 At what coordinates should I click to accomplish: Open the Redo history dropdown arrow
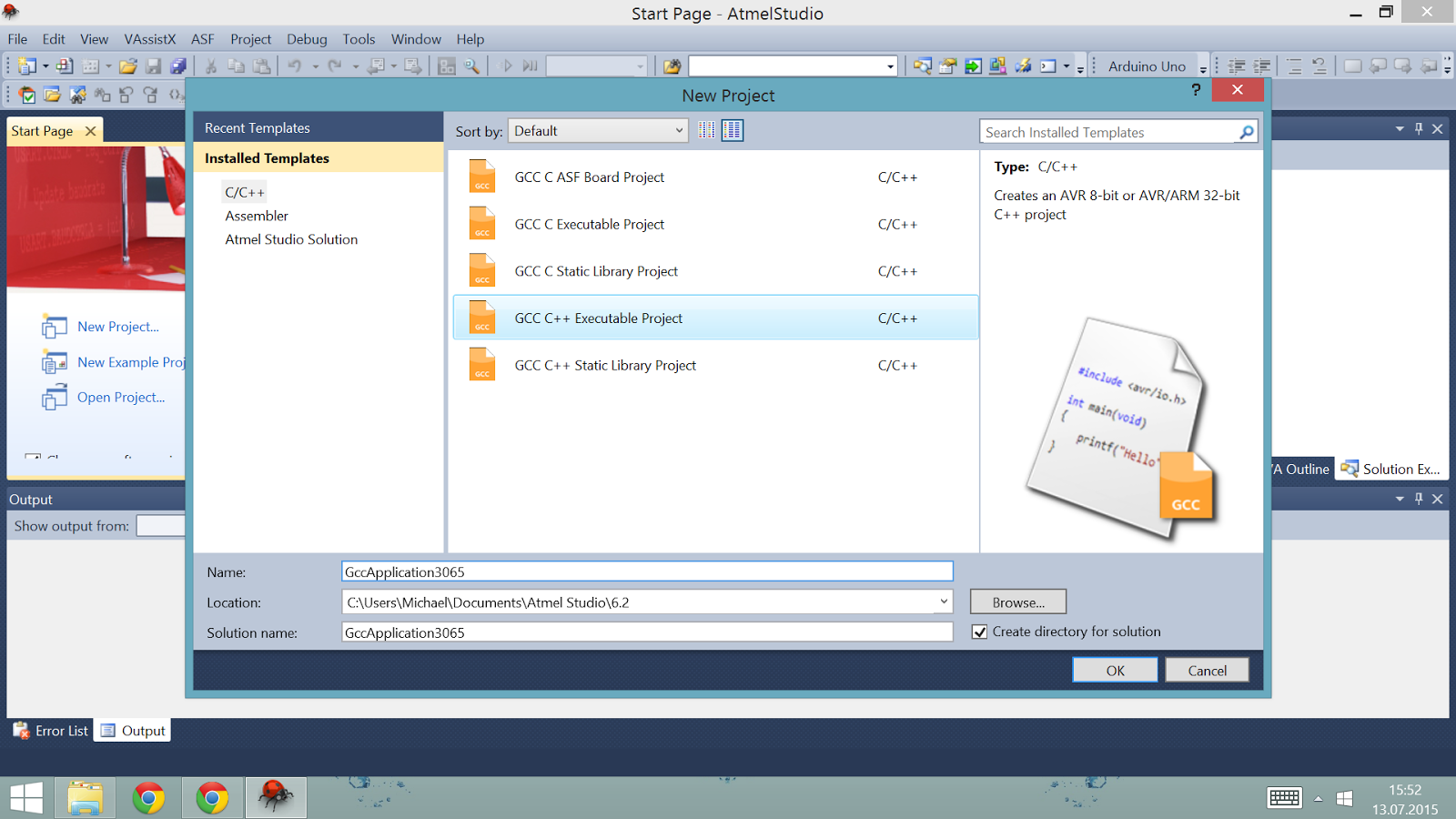[x=355, y=66]
